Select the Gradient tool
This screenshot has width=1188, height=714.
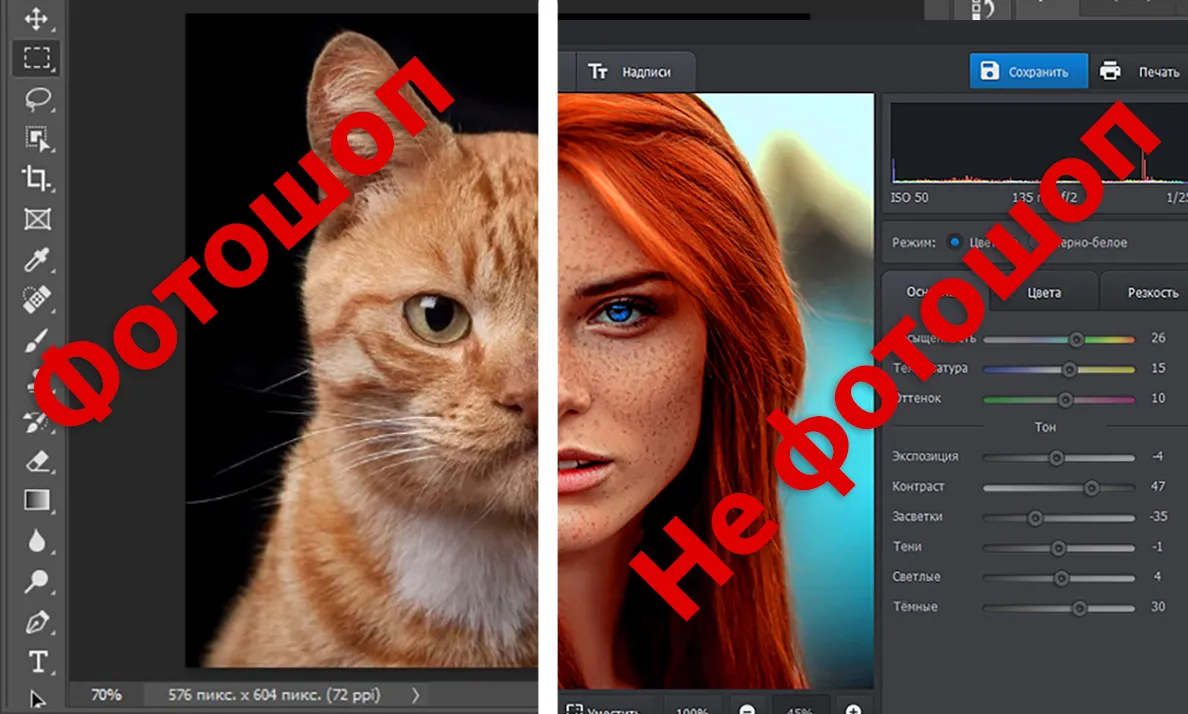pos(36,500)
